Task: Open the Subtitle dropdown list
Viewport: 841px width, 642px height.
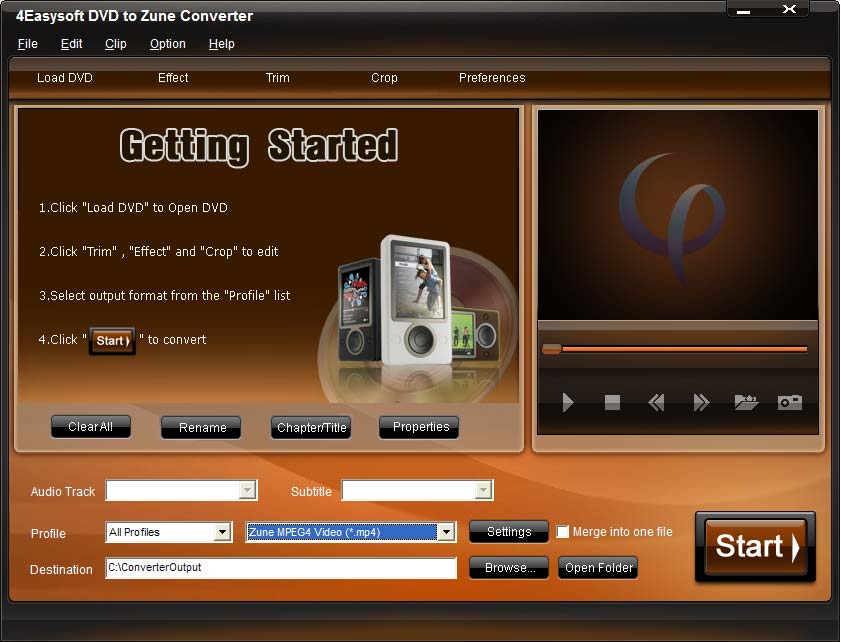Action: pos(483,490)
